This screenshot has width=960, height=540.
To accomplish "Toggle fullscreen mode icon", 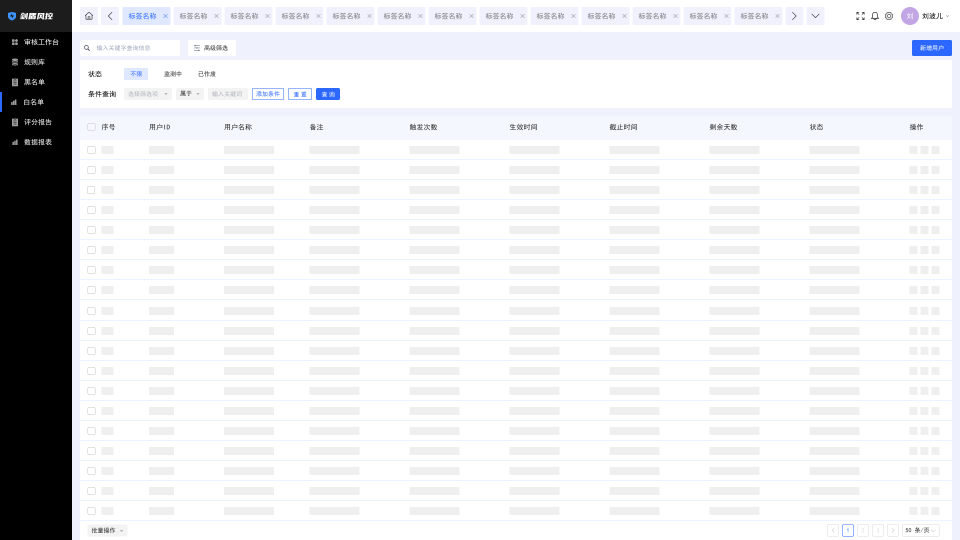I will [860, 16].
